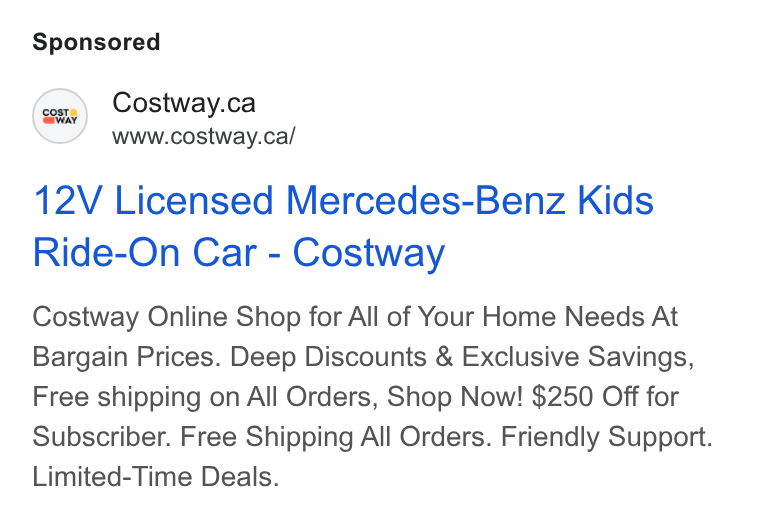This screenshot has width=760, height=518.
Task: Click the "Limited-Time Deals." text
Action: click(x=156, y=477)
